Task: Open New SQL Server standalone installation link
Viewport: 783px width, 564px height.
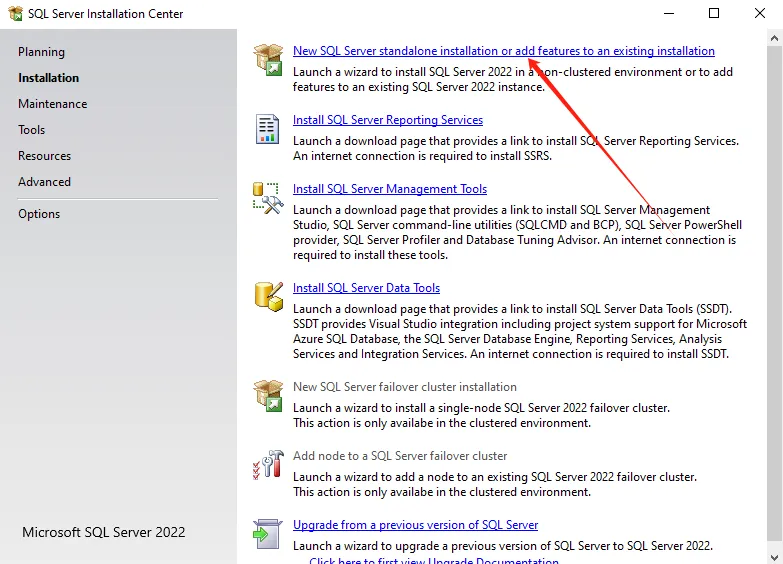Action: [x=503, y=51]
